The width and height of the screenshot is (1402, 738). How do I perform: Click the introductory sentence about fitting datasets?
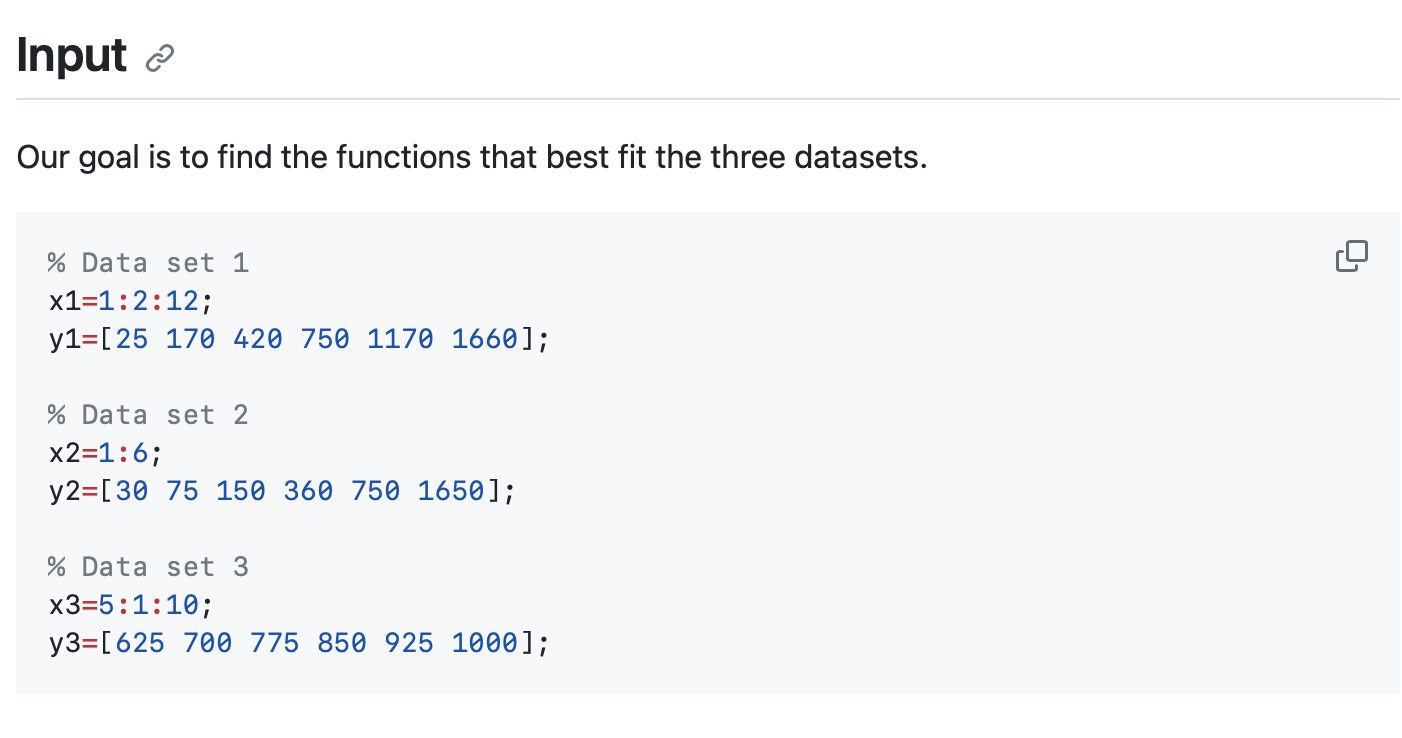470,156
